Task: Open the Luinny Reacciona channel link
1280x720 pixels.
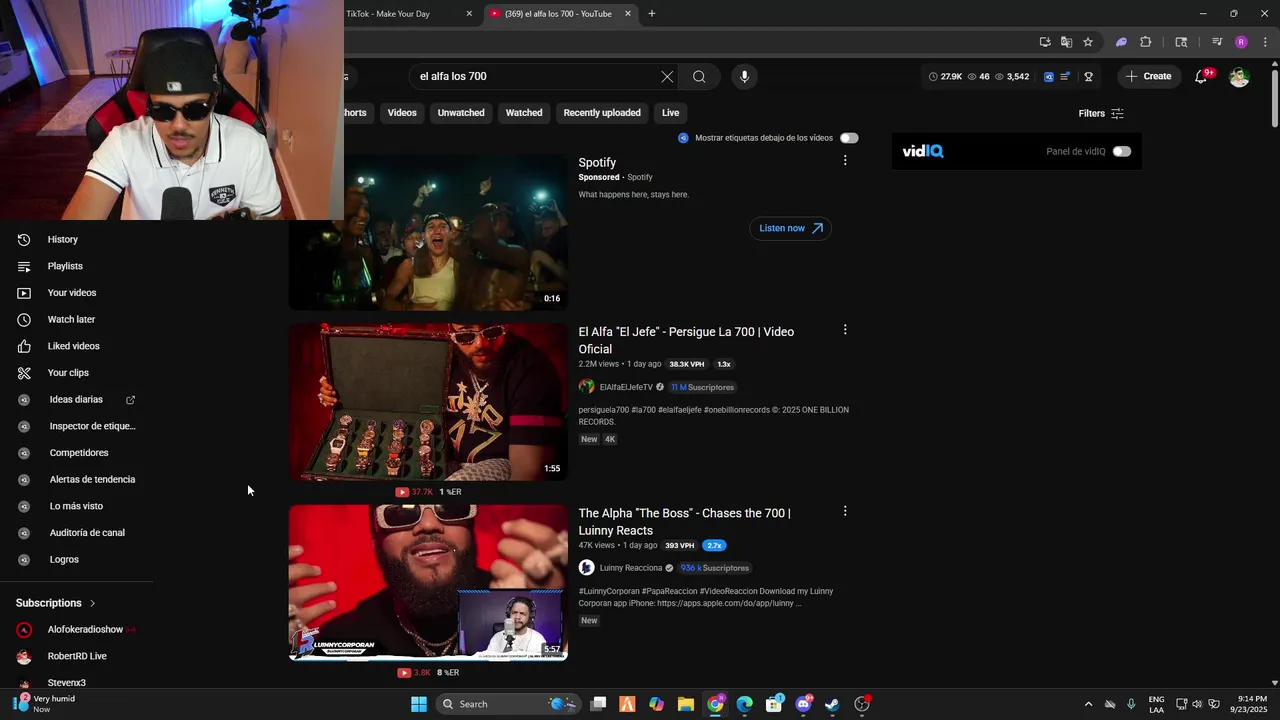Action: click(x=630, y=568)
